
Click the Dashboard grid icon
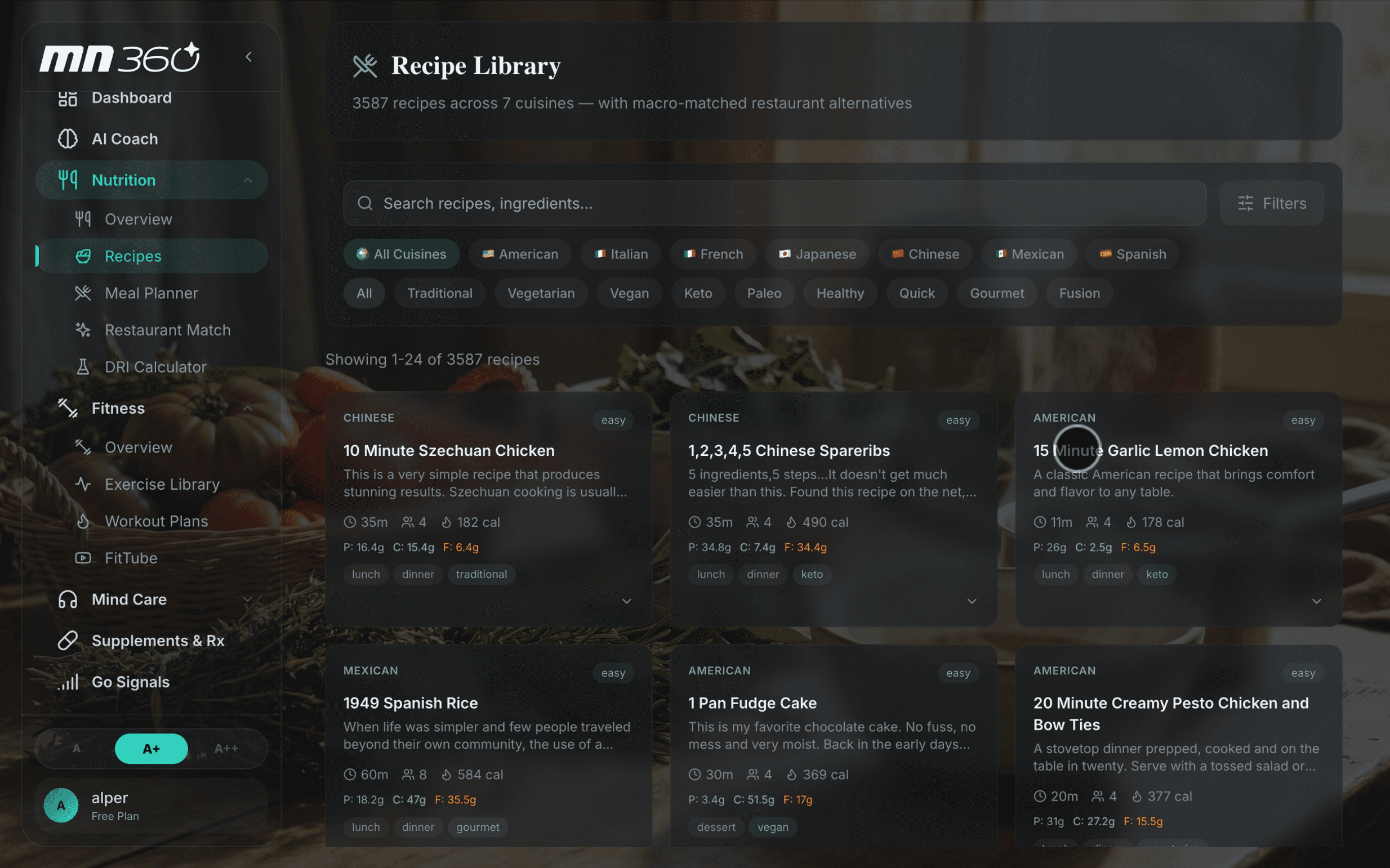tap(67, 98)
